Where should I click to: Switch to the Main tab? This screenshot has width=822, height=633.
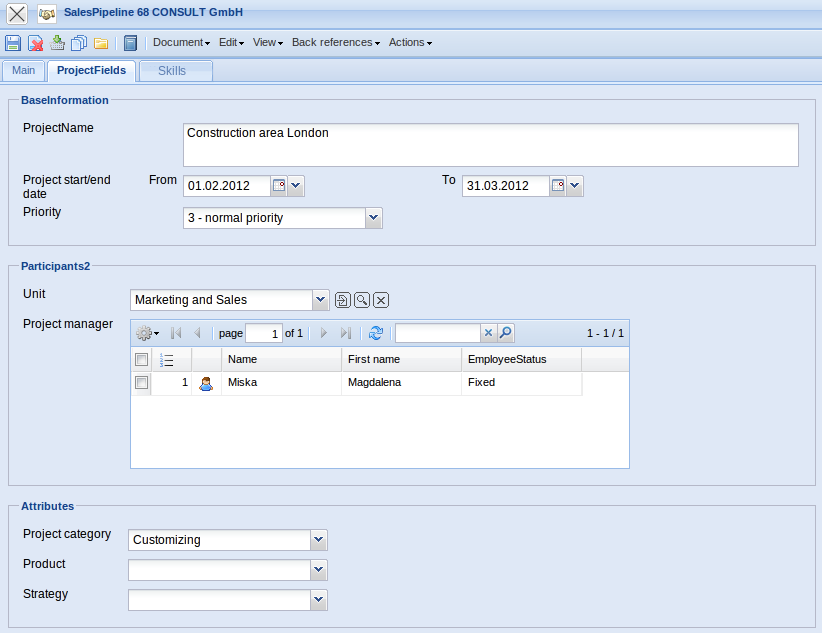[24, 71]
